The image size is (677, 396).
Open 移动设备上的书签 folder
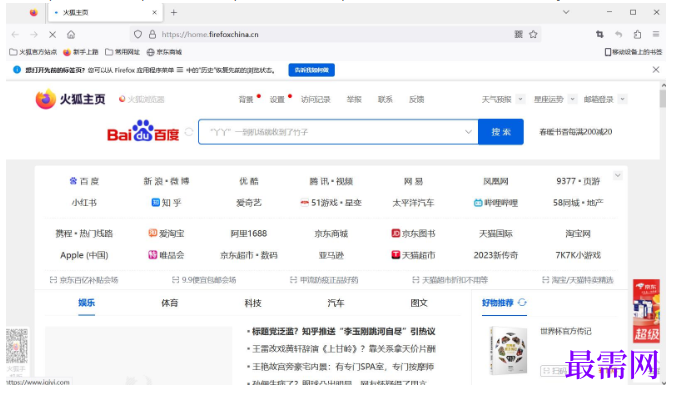[633, 52]
